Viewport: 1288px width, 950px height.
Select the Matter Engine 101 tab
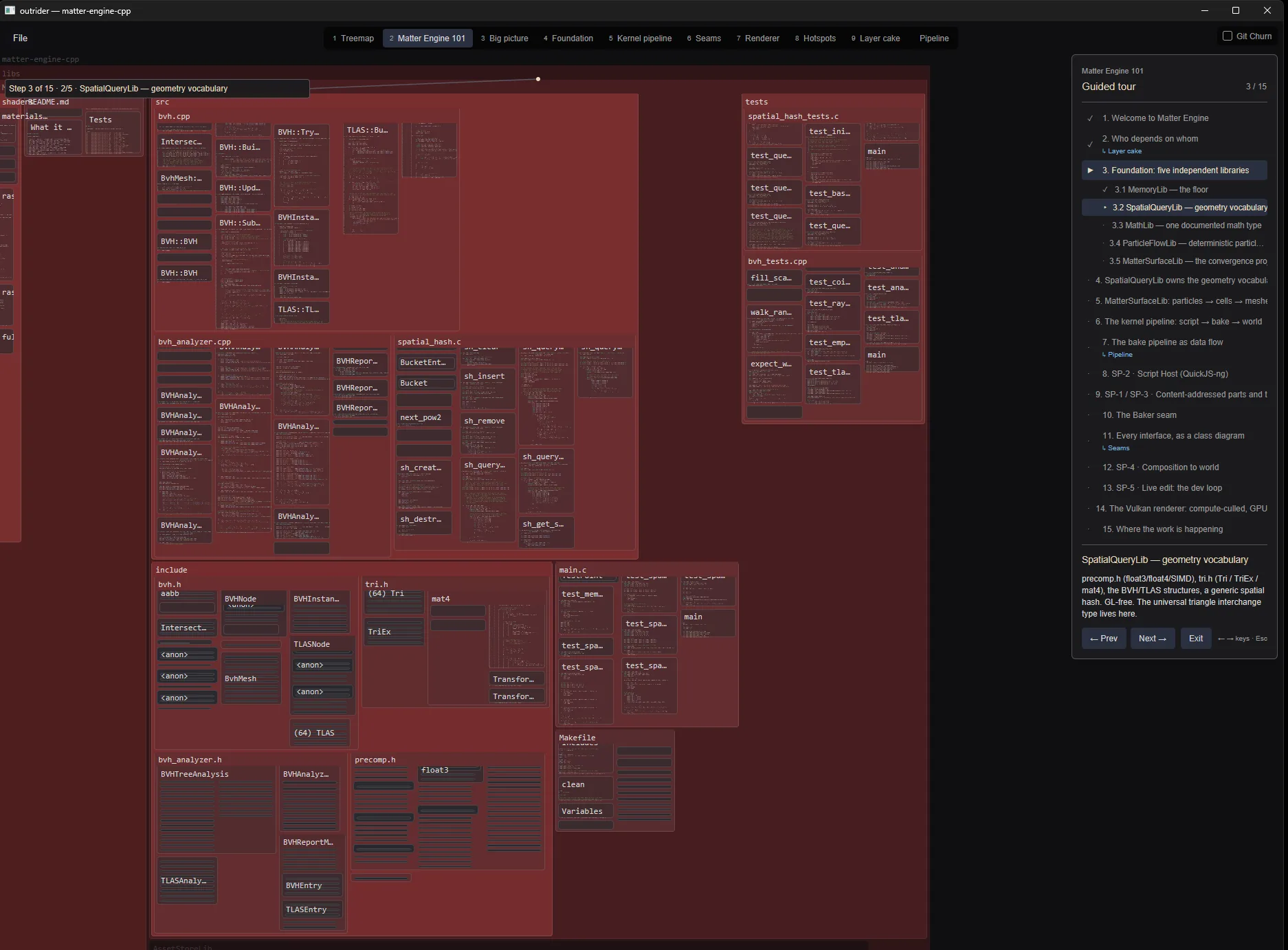(428, 38)
